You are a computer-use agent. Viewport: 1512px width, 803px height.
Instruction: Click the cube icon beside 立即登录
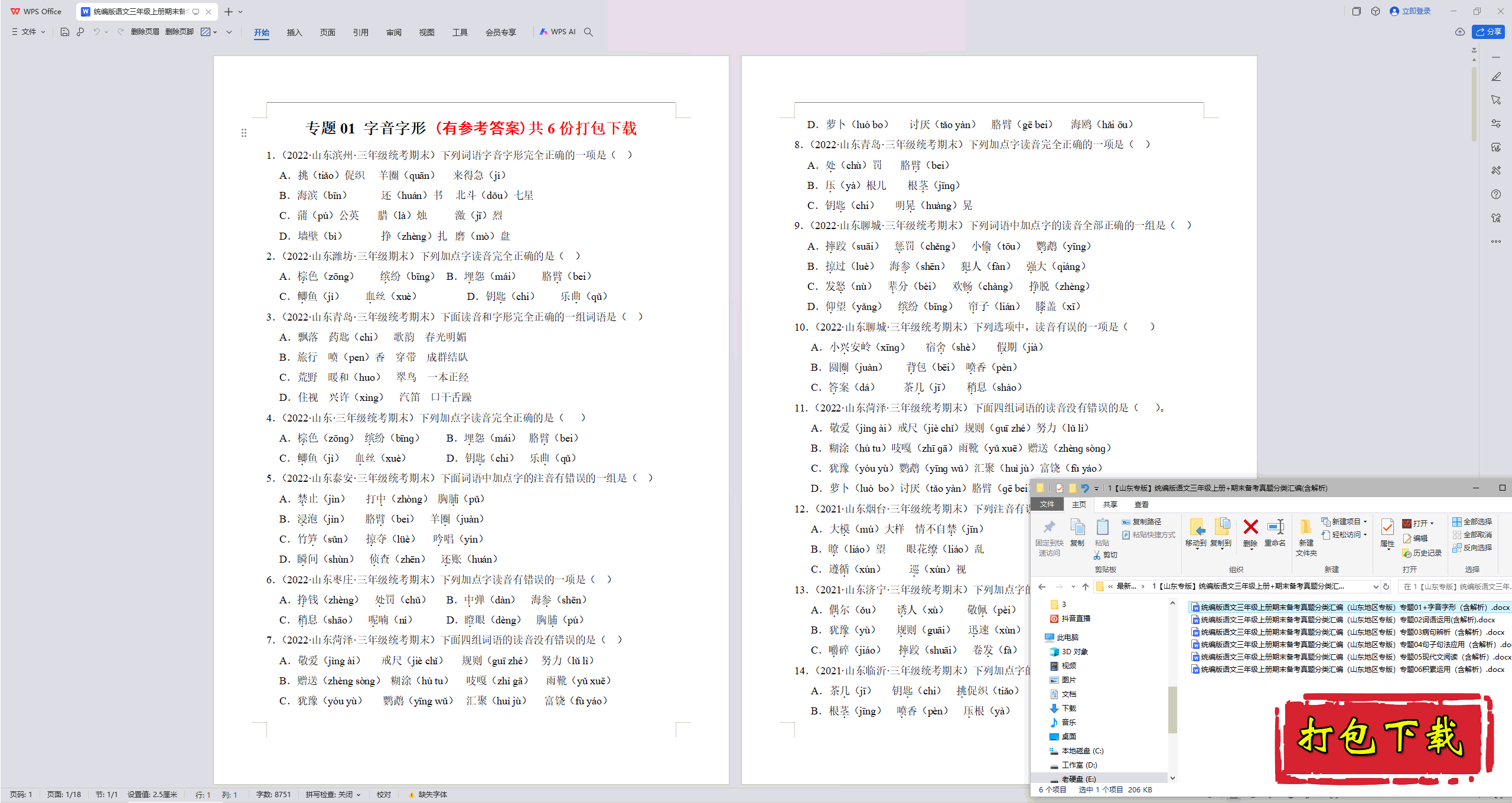tap(1376, 11)
